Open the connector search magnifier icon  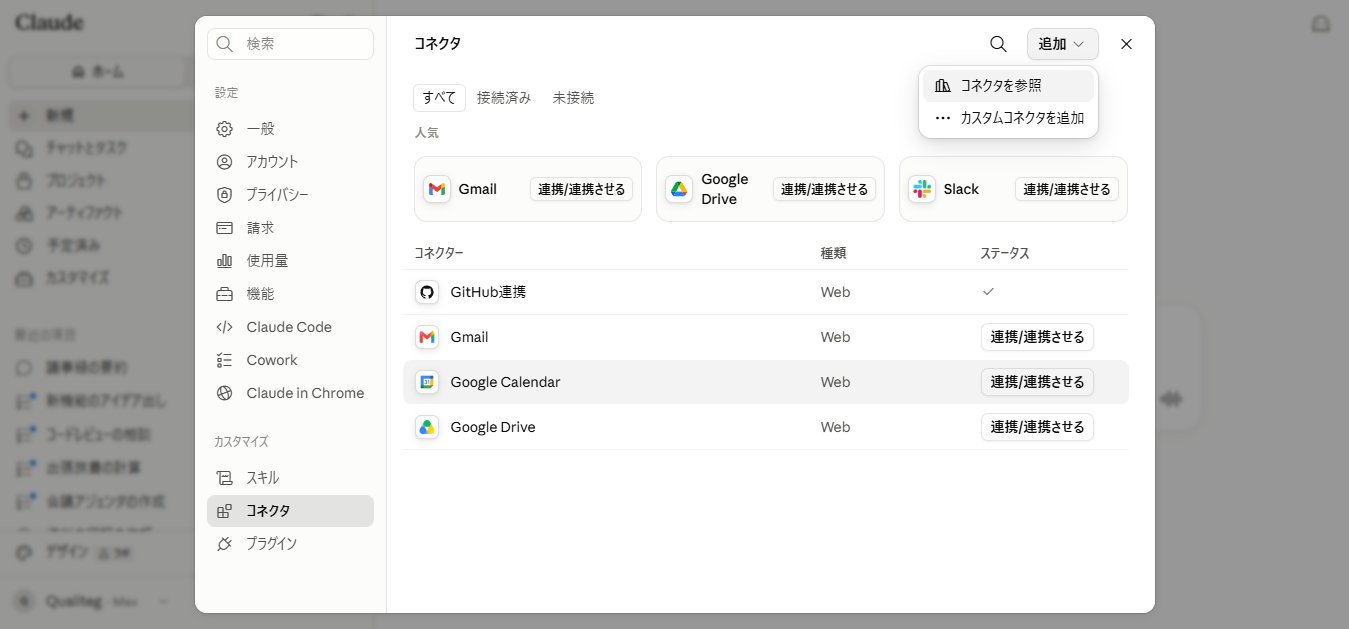(x=998, y=44)
